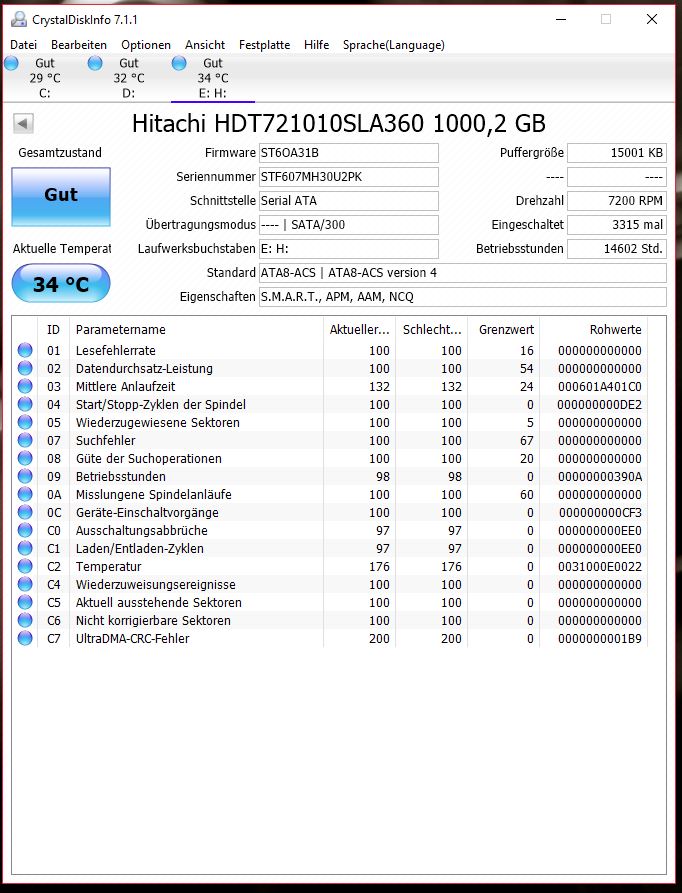Click the Hitachi HDT721010SLA360 disk title
682x893 pixels.
[339, 123]
